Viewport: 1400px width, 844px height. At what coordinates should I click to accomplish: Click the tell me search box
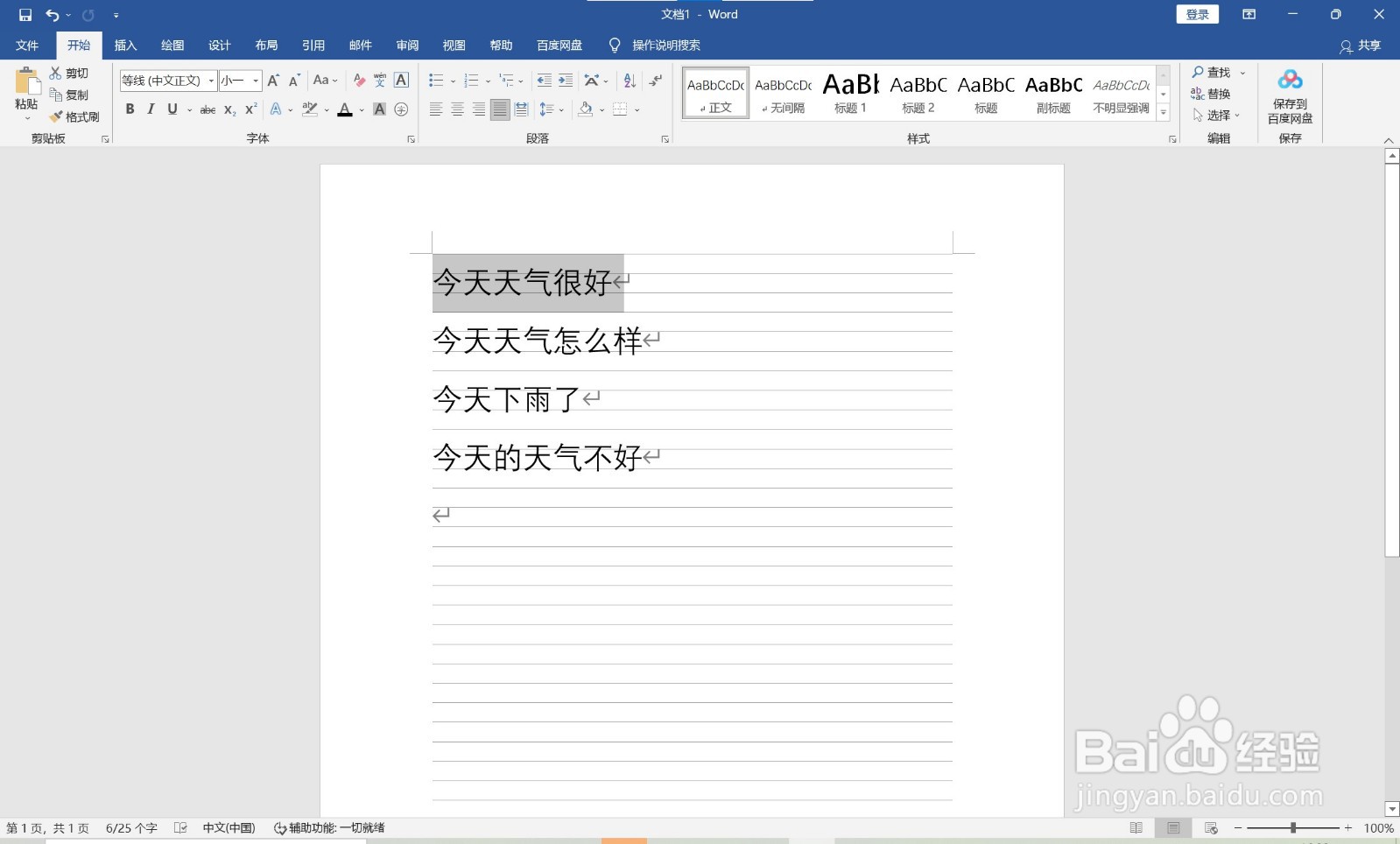665,46
